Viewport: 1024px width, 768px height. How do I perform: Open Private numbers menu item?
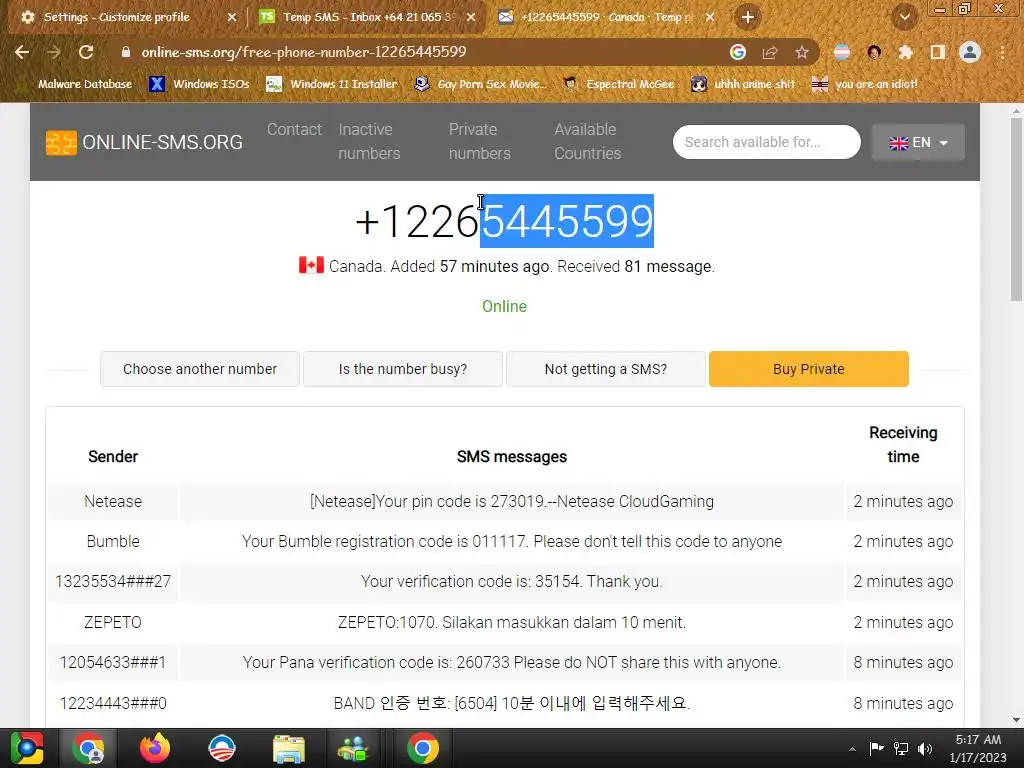pyautogui.click(x=479, y=141)
